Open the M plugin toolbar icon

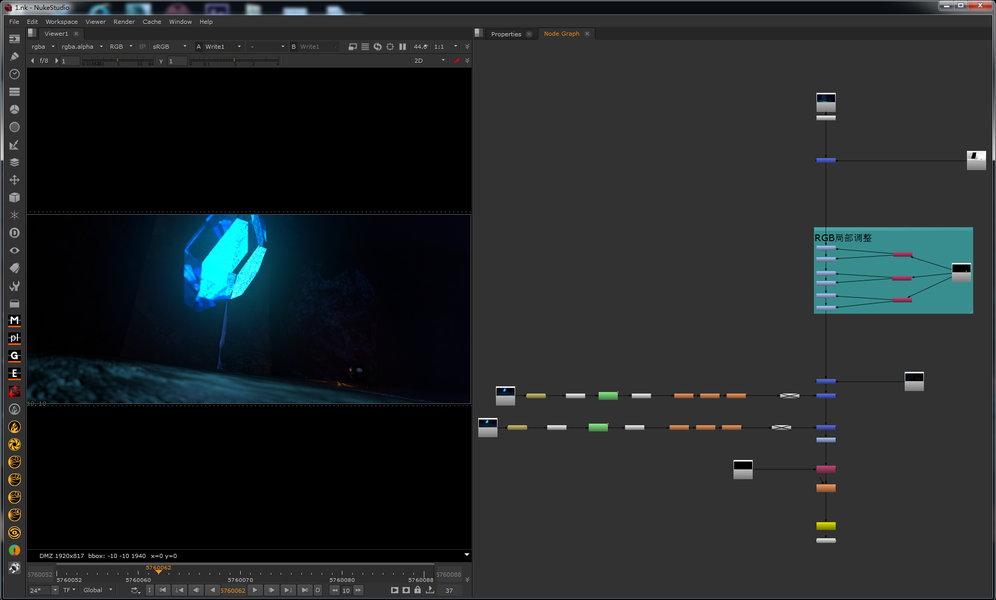14,321
